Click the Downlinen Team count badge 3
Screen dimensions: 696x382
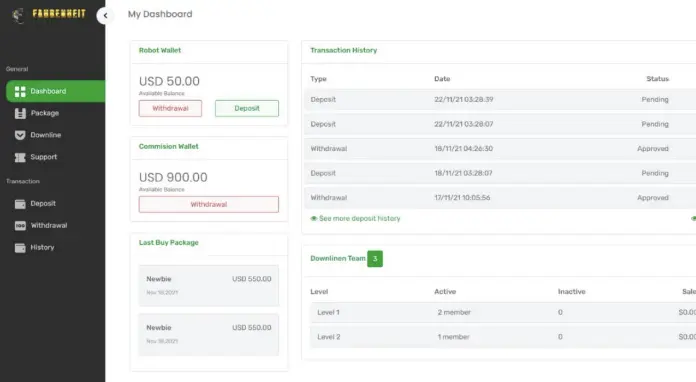375,259
